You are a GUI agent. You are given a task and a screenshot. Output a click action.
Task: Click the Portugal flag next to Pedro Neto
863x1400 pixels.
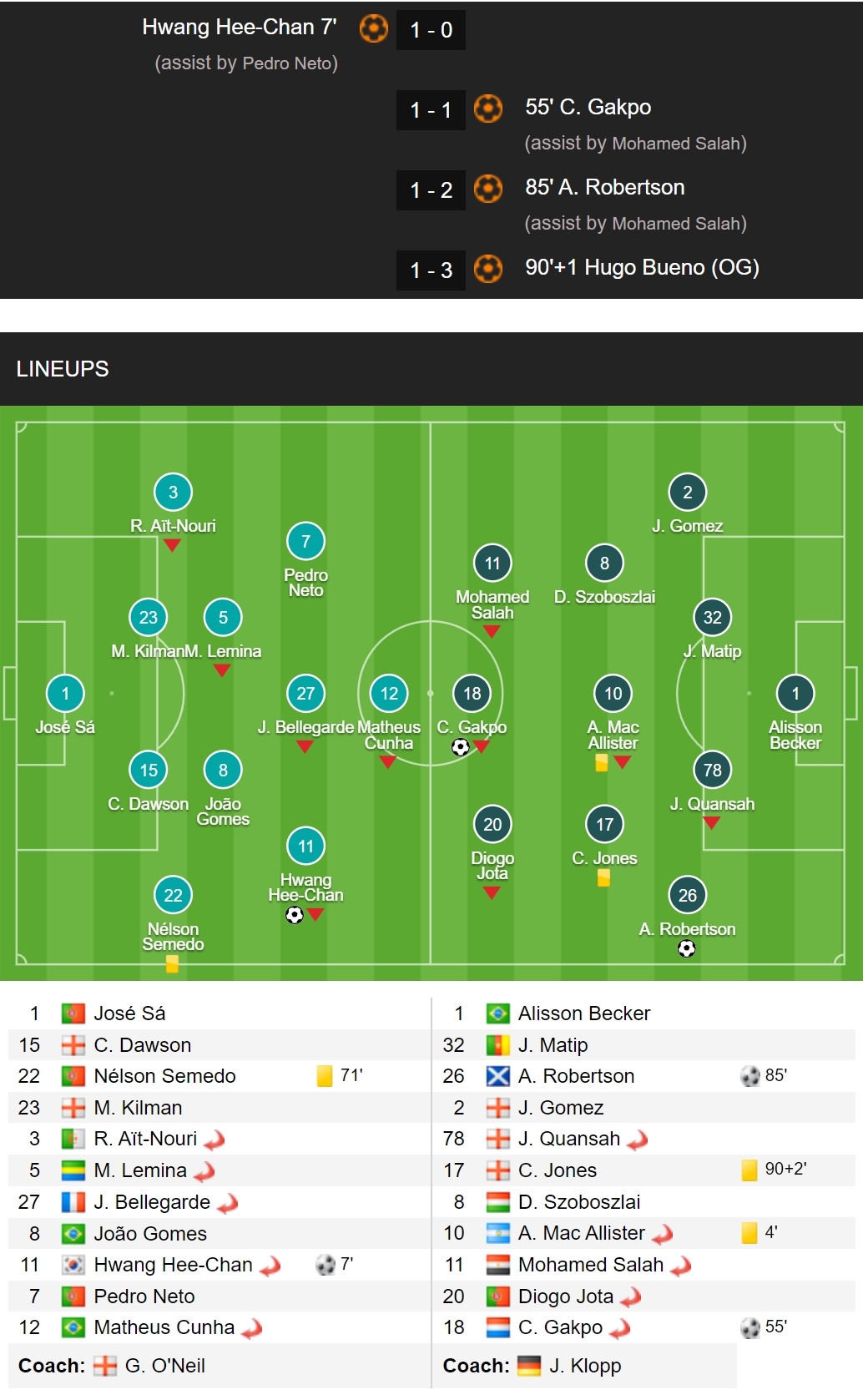73,1296
